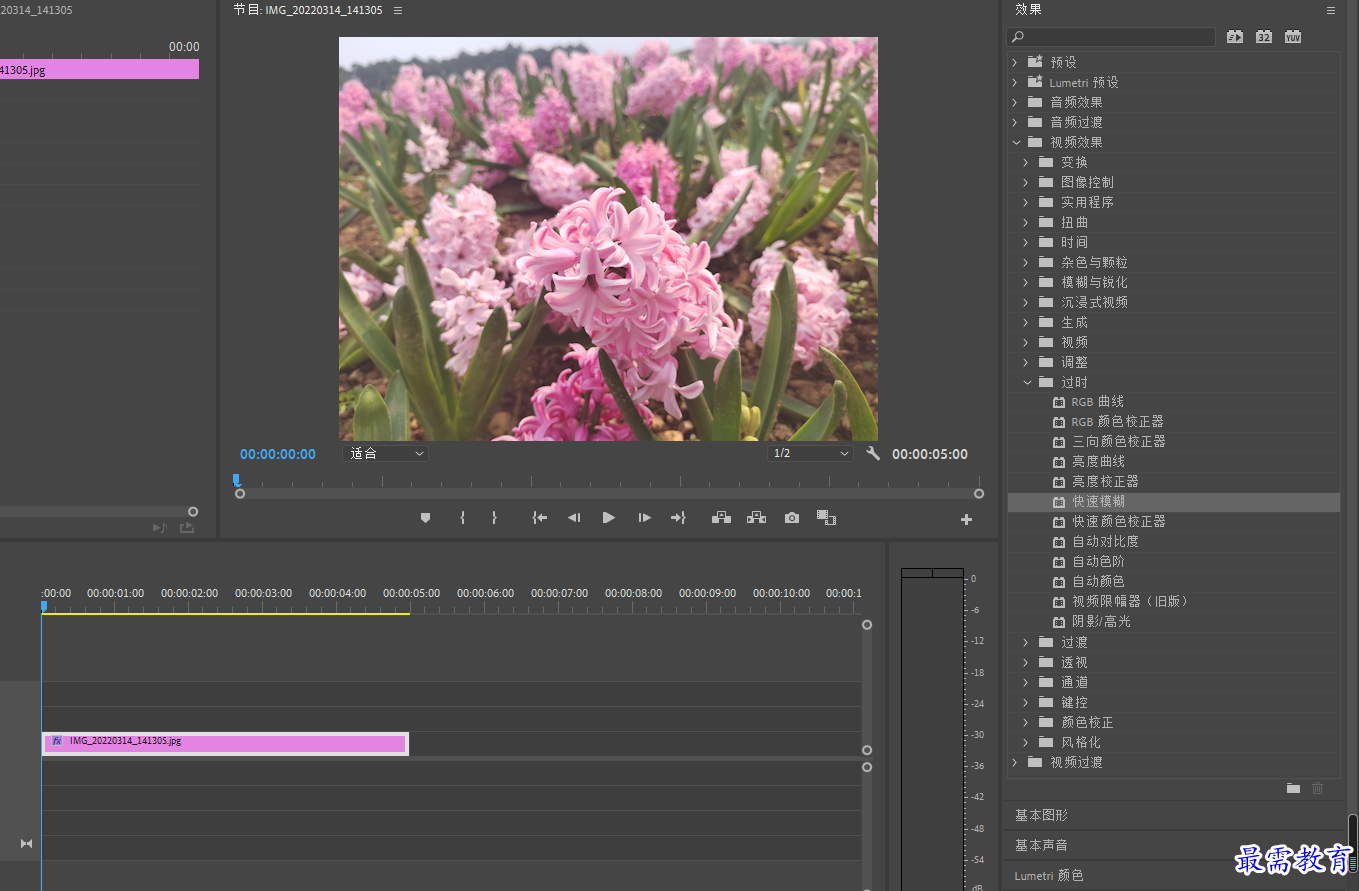Open 基本图形 panel tab
Screen dimensions: 1359x891
pos(1041,815)
